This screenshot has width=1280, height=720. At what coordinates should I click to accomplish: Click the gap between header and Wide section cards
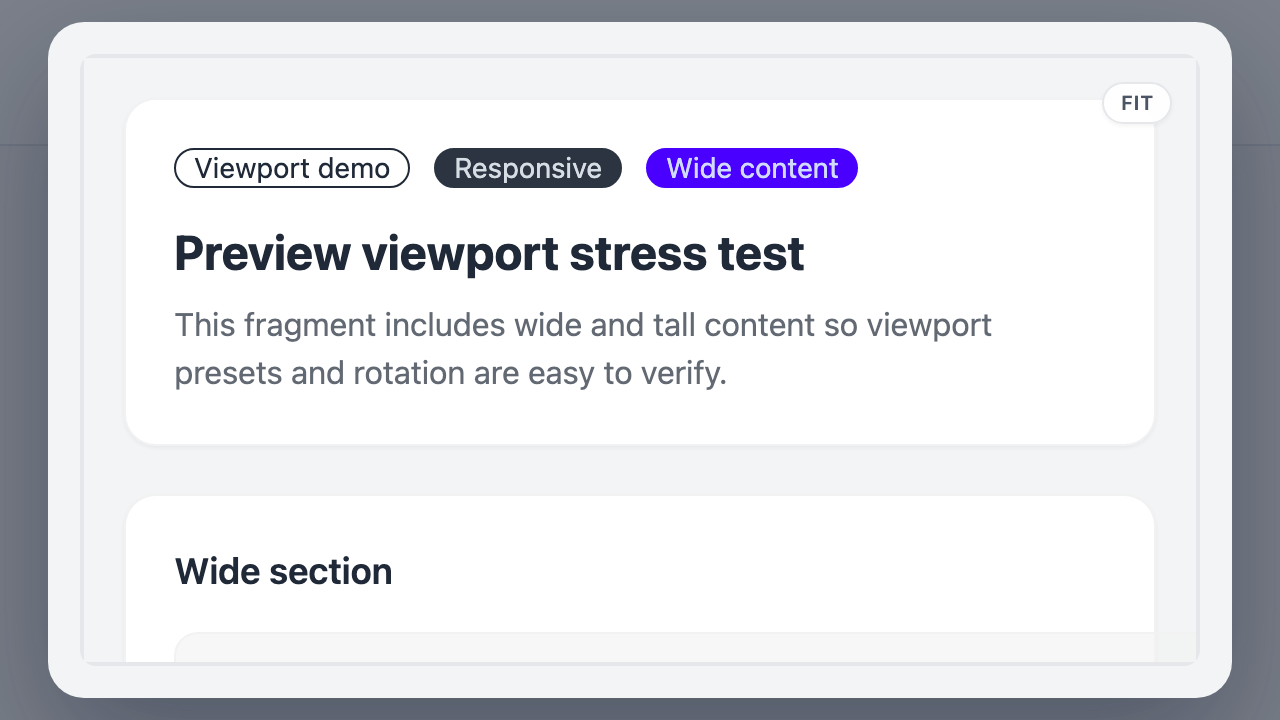point(640,470)
